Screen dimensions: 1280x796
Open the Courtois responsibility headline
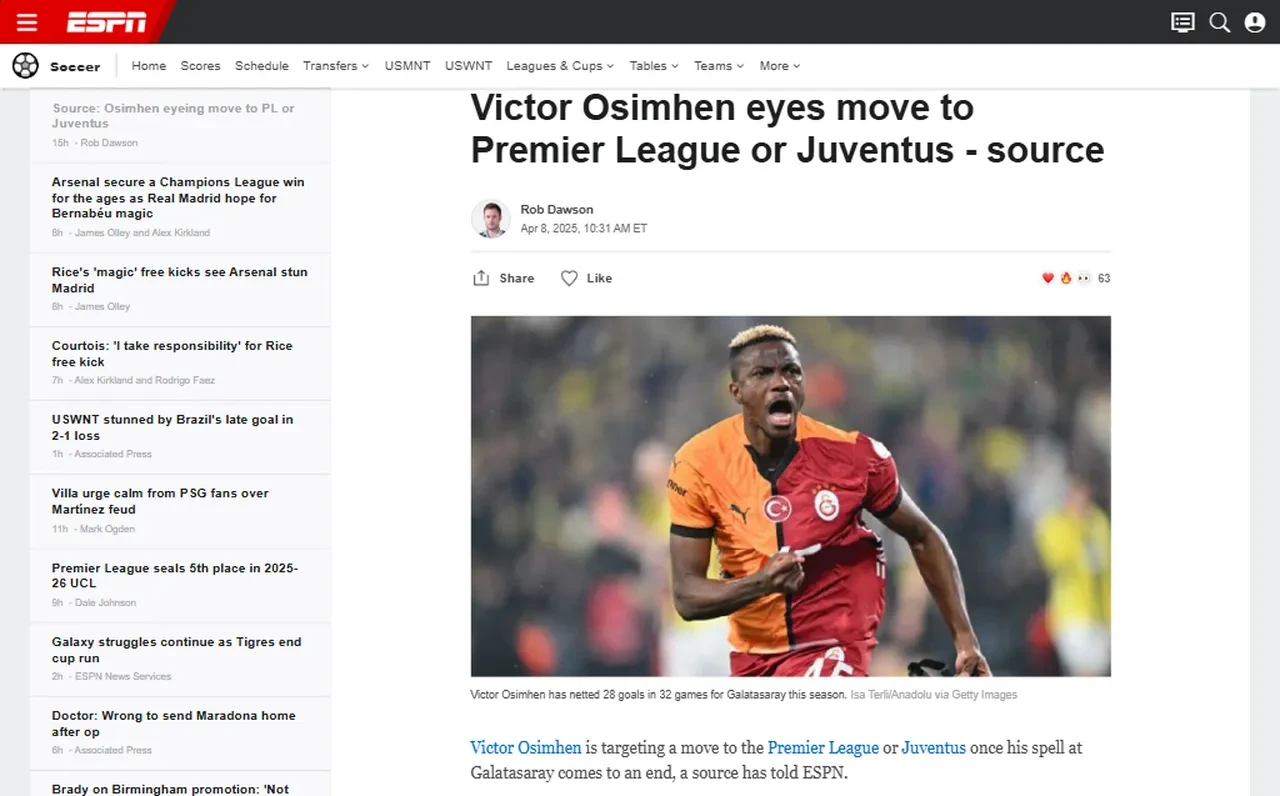tap(172, 354)
